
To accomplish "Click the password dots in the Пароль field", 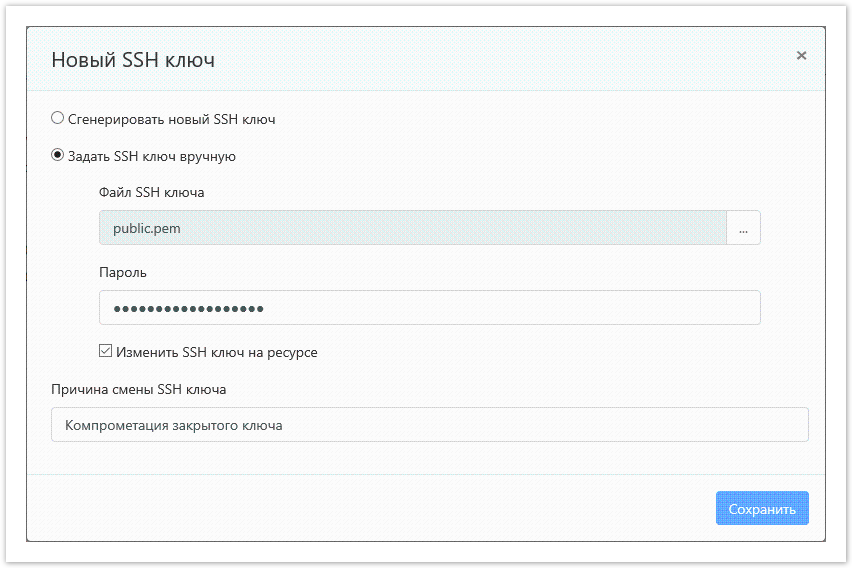I will tap(188, 308).
